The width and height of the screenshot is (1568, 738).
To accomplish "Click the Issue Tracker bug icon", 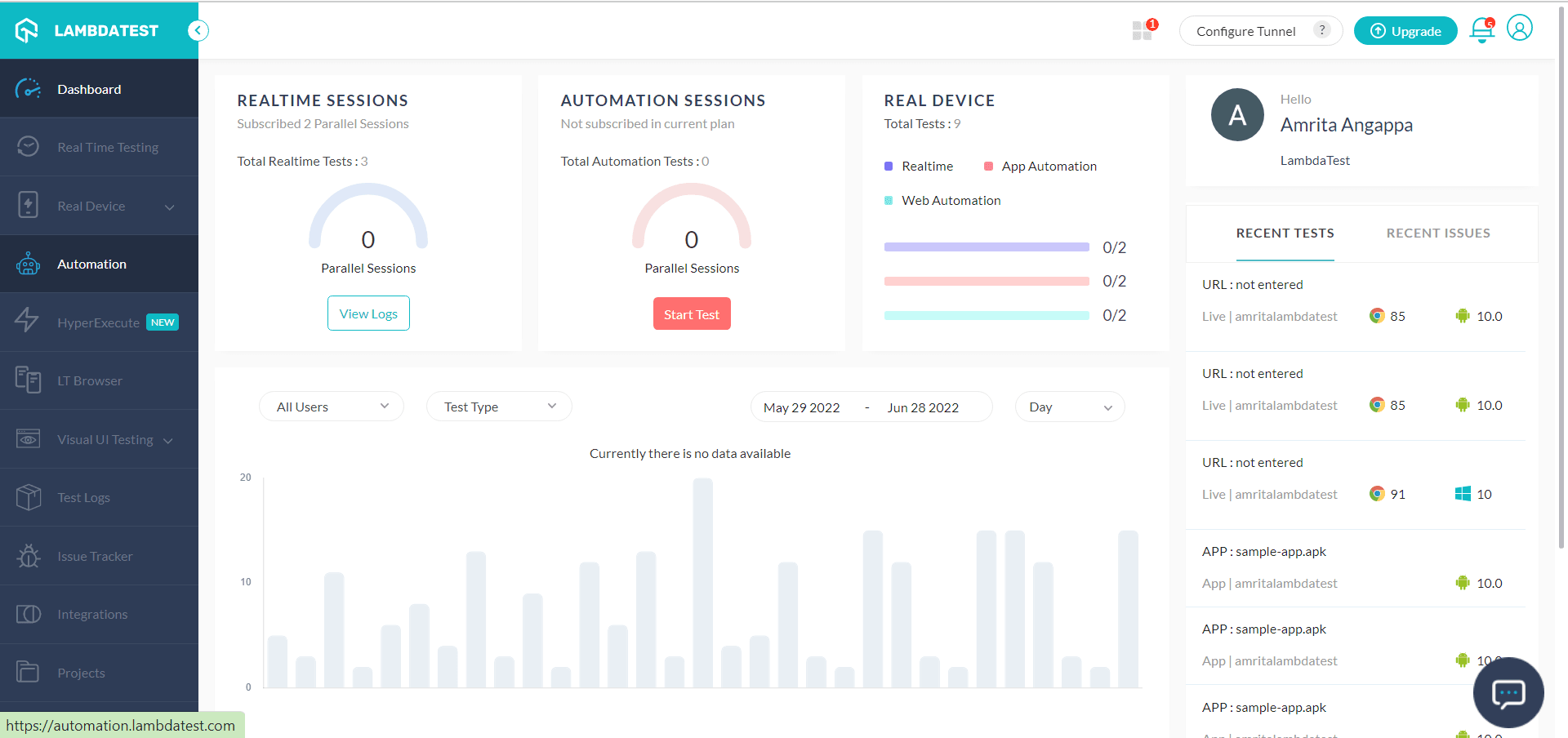I will click(29, 557).
